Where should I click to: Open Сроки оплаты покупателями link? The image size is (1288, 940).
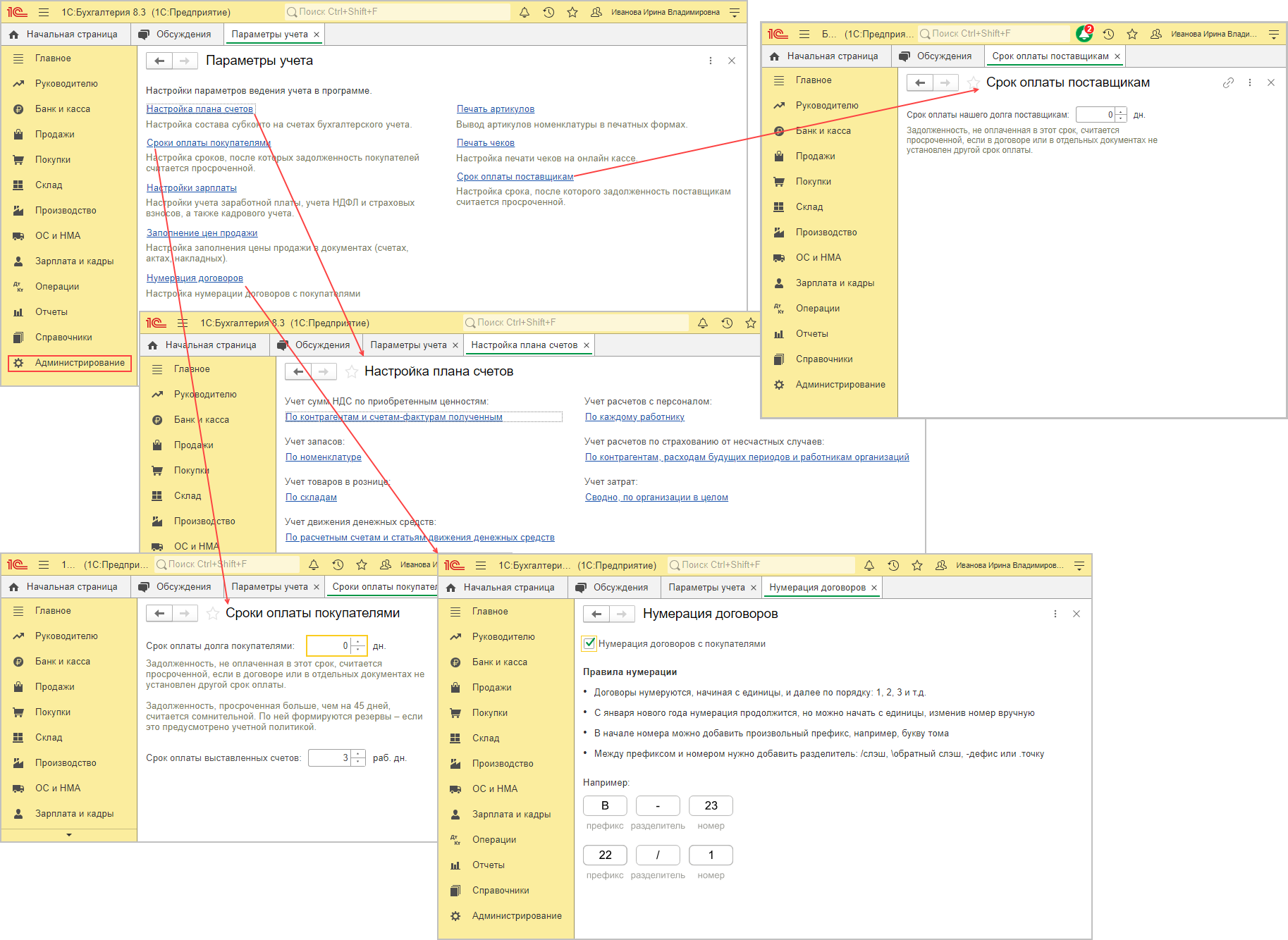tap(209, 142)
